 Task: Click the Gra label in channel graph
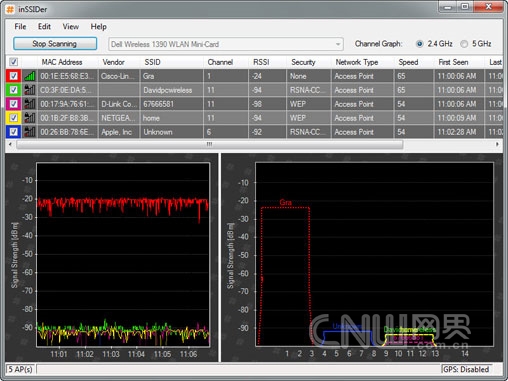pos(286,202)
